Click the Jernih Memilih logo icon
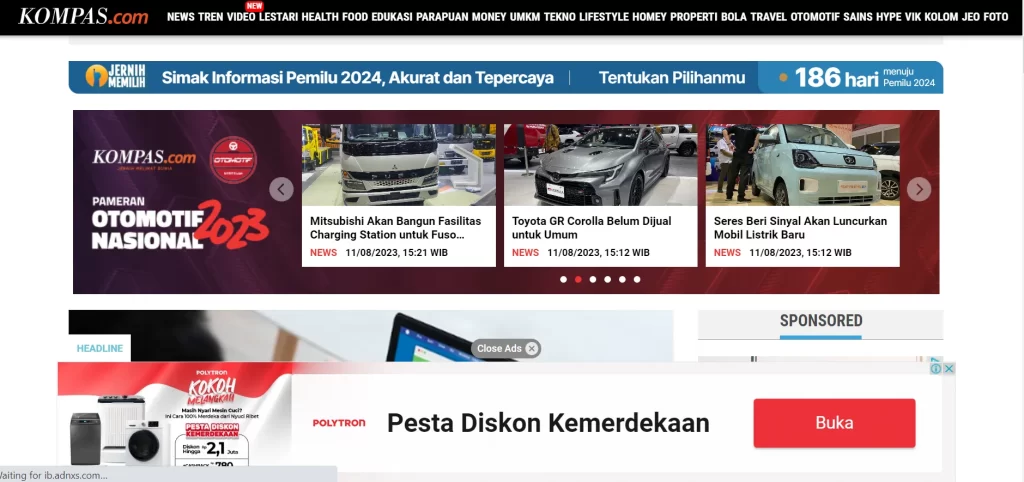The width and height of the screenshot is (1024, 482). pos(115,76)
